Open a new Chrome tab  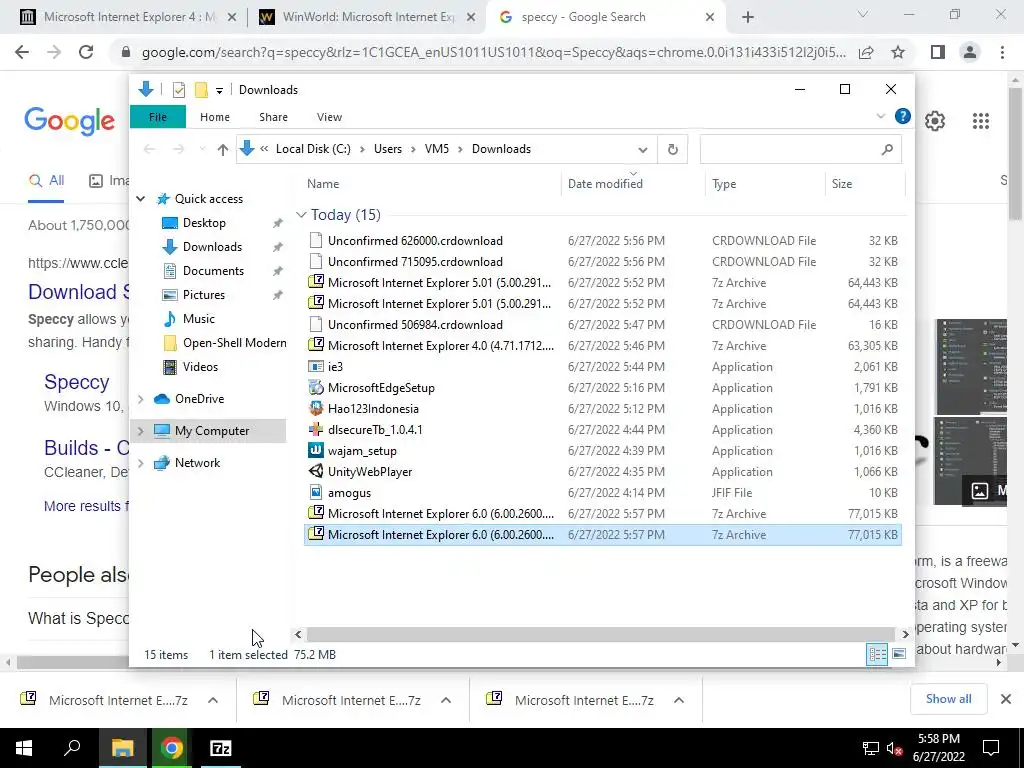pyautogui.click(x=748, y=18)
